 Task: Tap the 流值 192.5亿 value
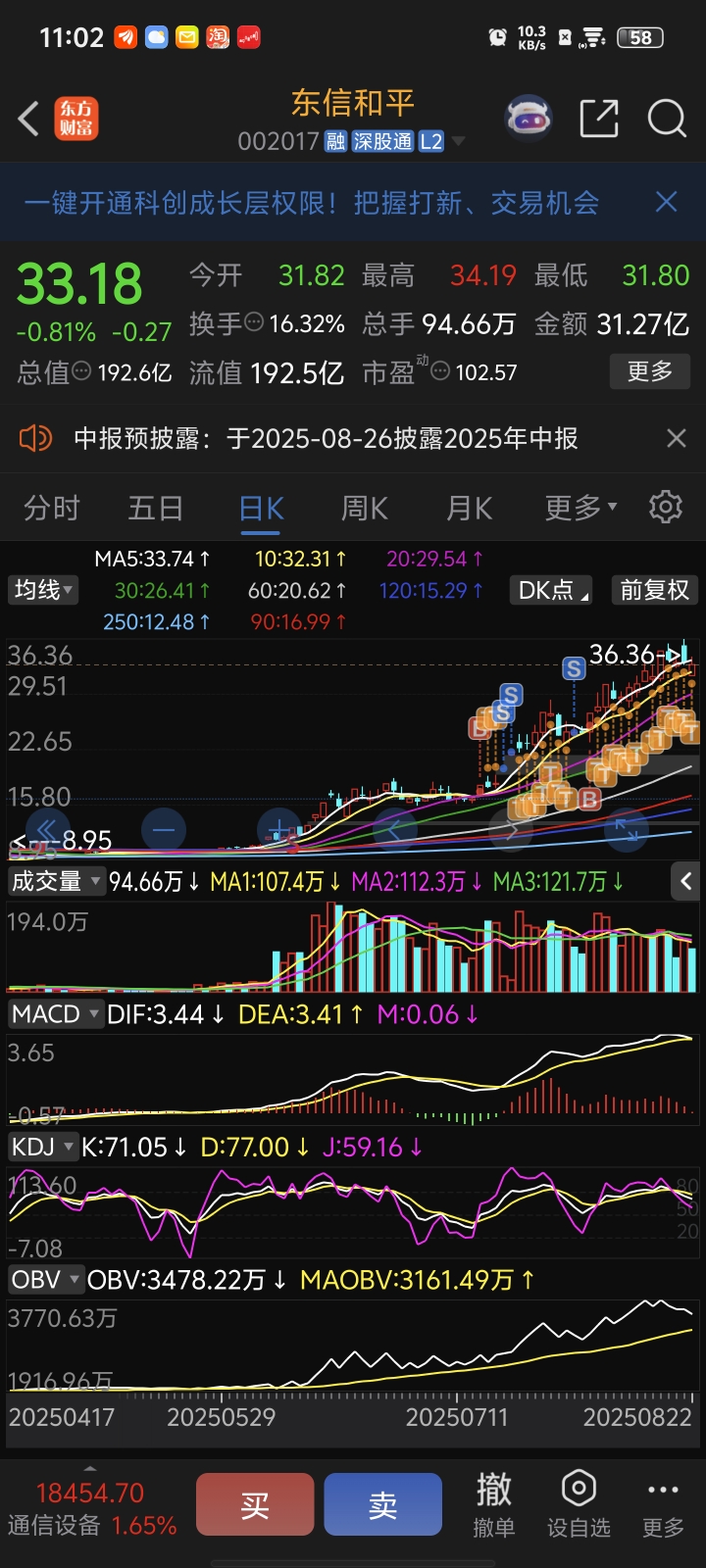pos(267,372)
